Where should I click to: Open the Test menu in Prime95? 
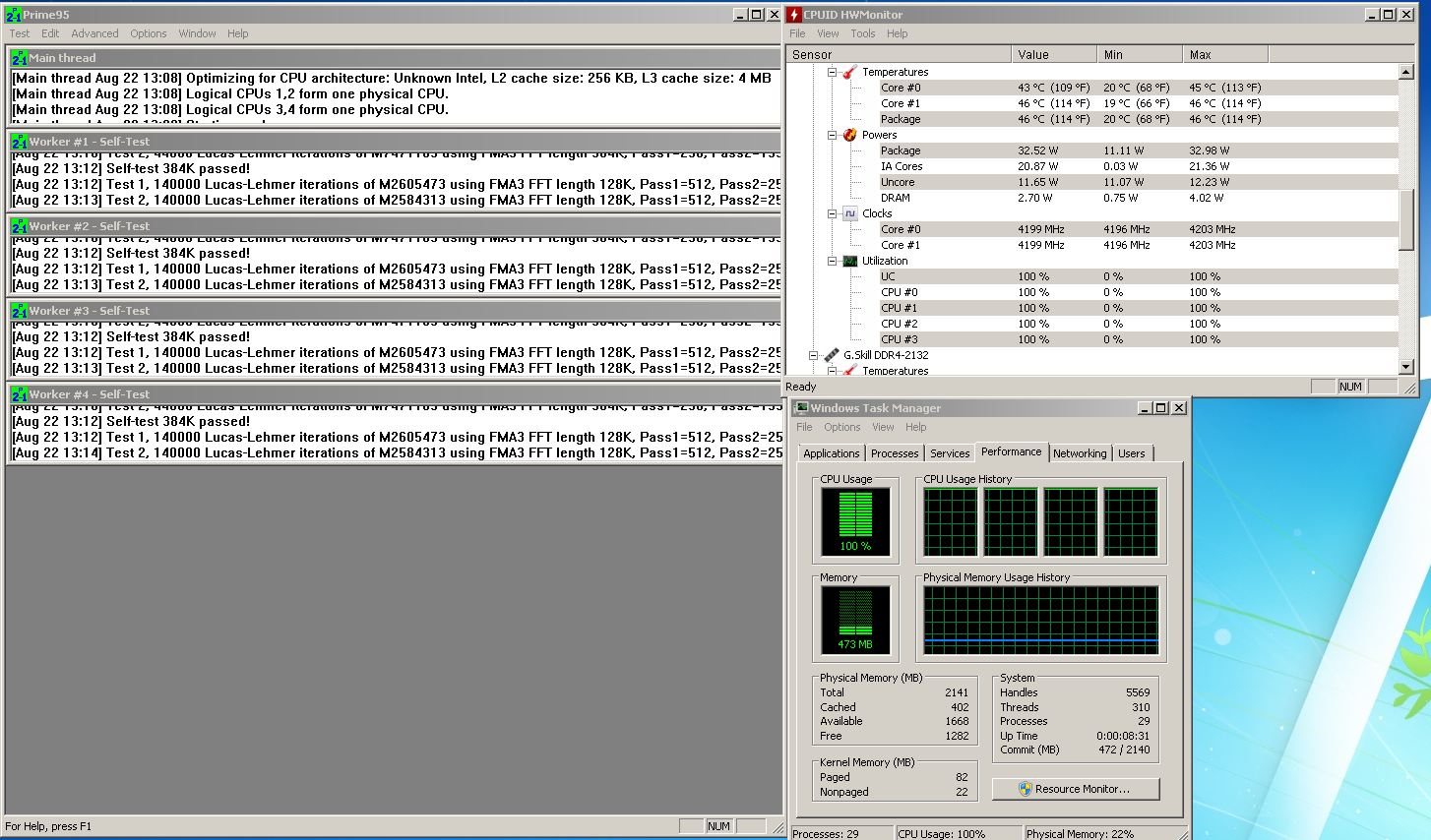pyautogui.click(x=20, y=33)
